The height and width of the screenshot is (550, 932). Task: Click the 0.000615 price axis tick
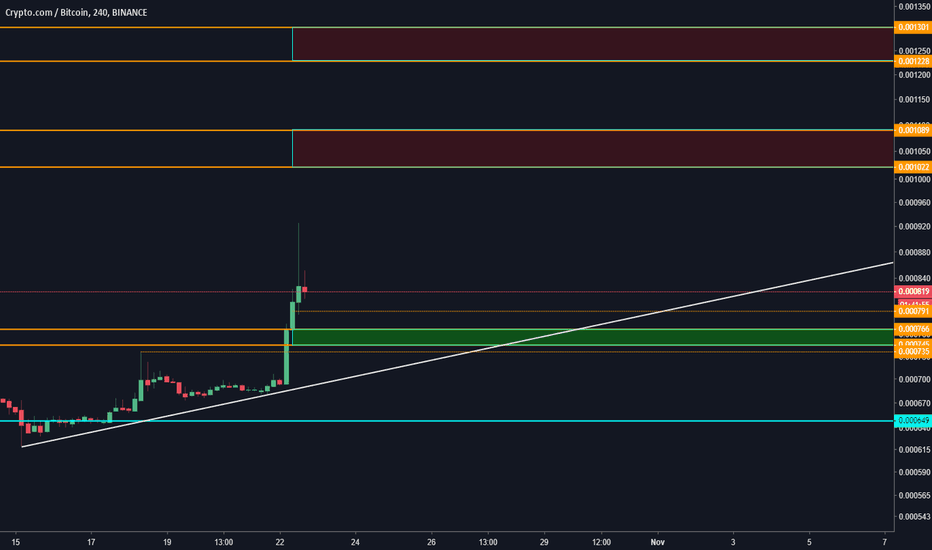coord(914,450)
